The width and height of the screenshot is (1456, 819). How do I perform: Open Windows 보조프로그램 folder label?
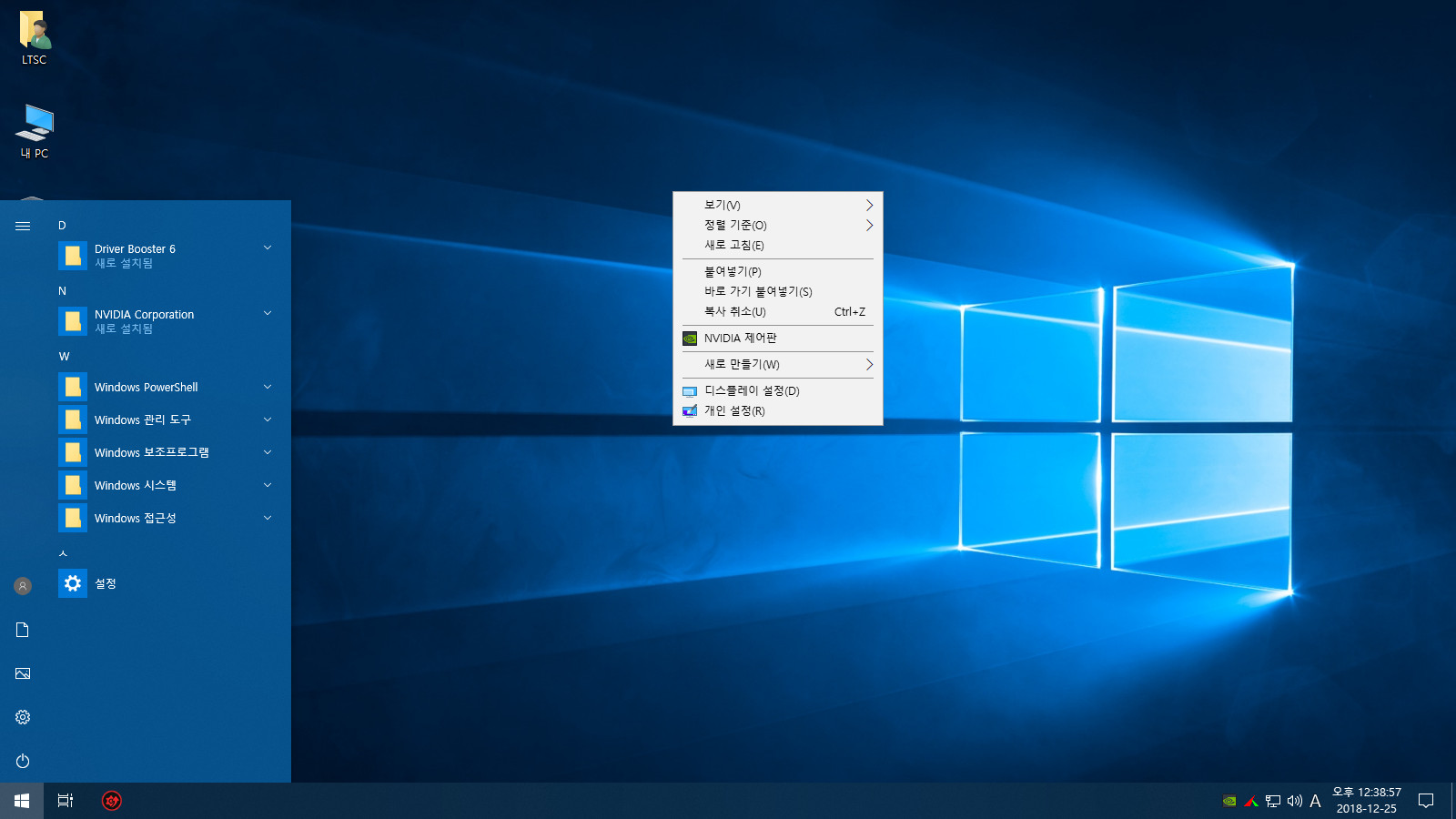click(x=152, y=452)
